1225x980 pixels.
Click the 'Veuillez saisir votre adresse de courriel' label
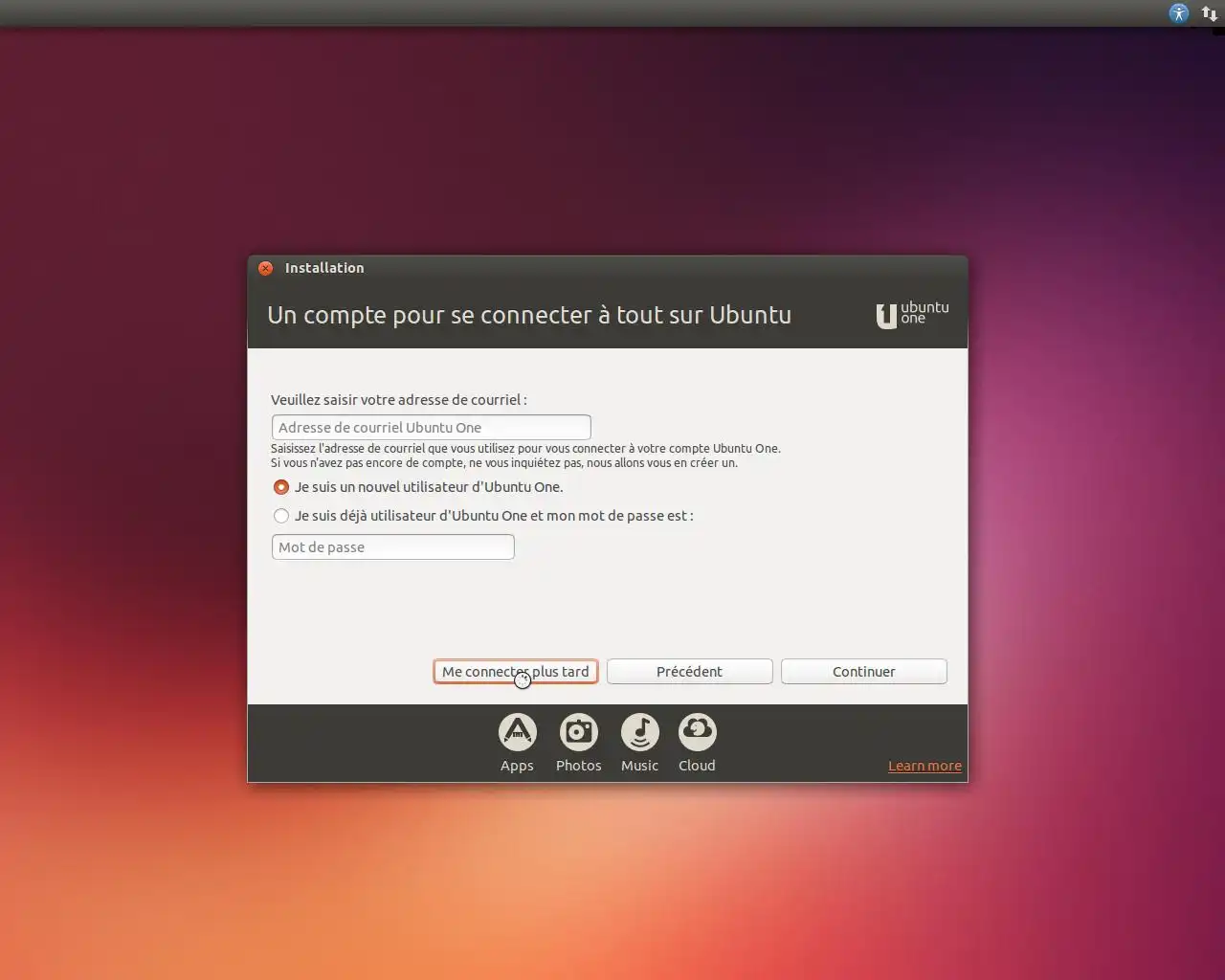tap(398, 400)
